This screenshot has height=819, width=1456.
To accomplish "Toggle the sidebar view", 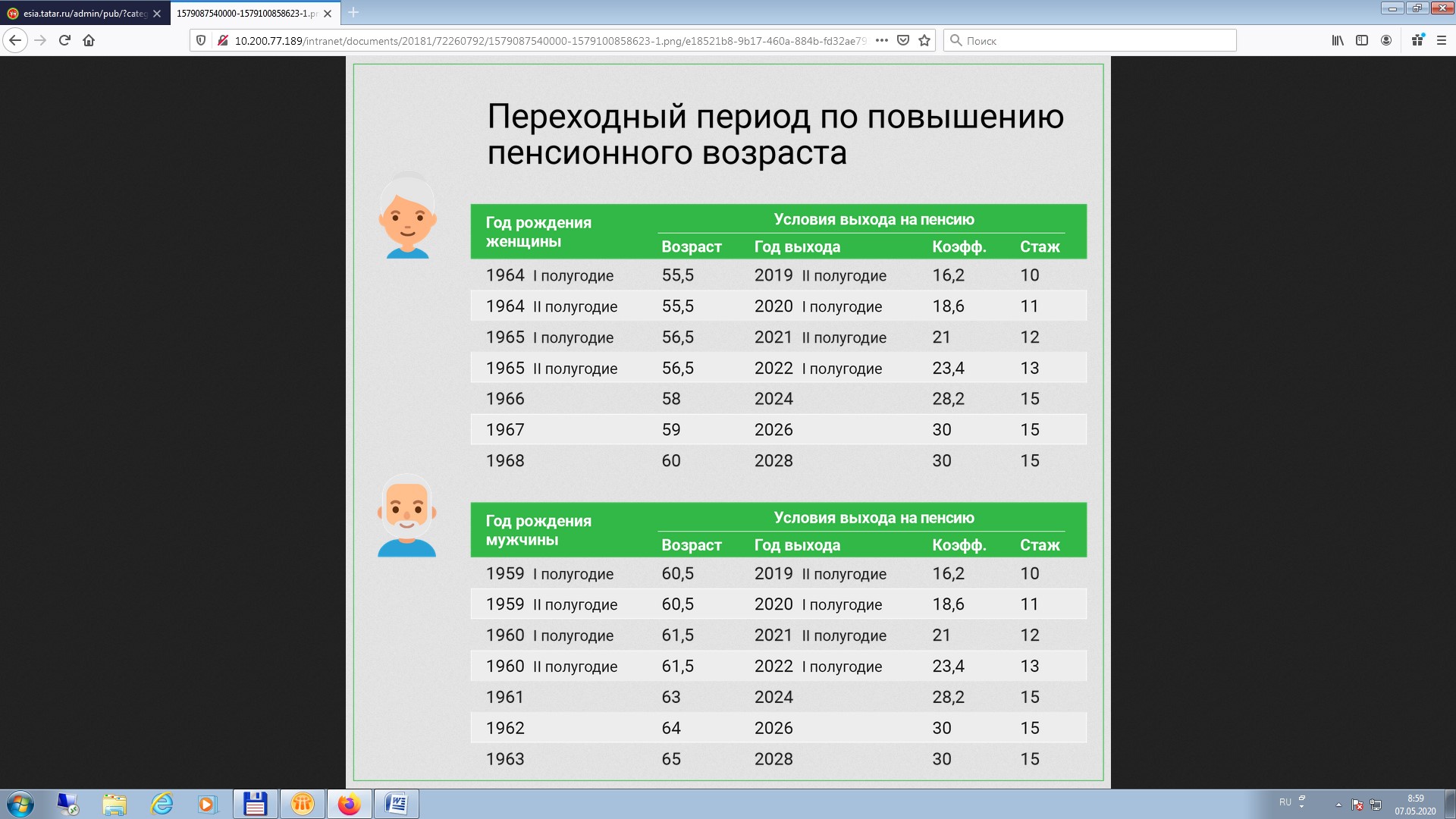I will (1362, 40).
